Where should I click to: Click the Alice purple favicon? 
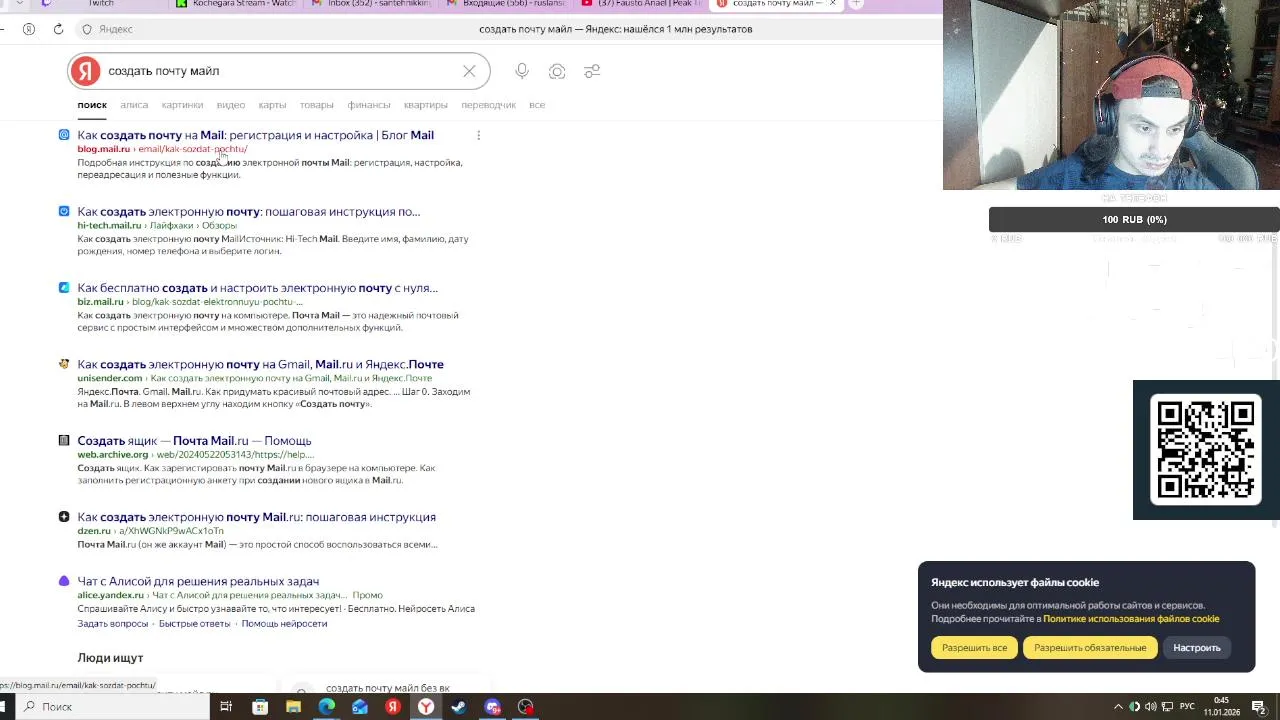64,581
